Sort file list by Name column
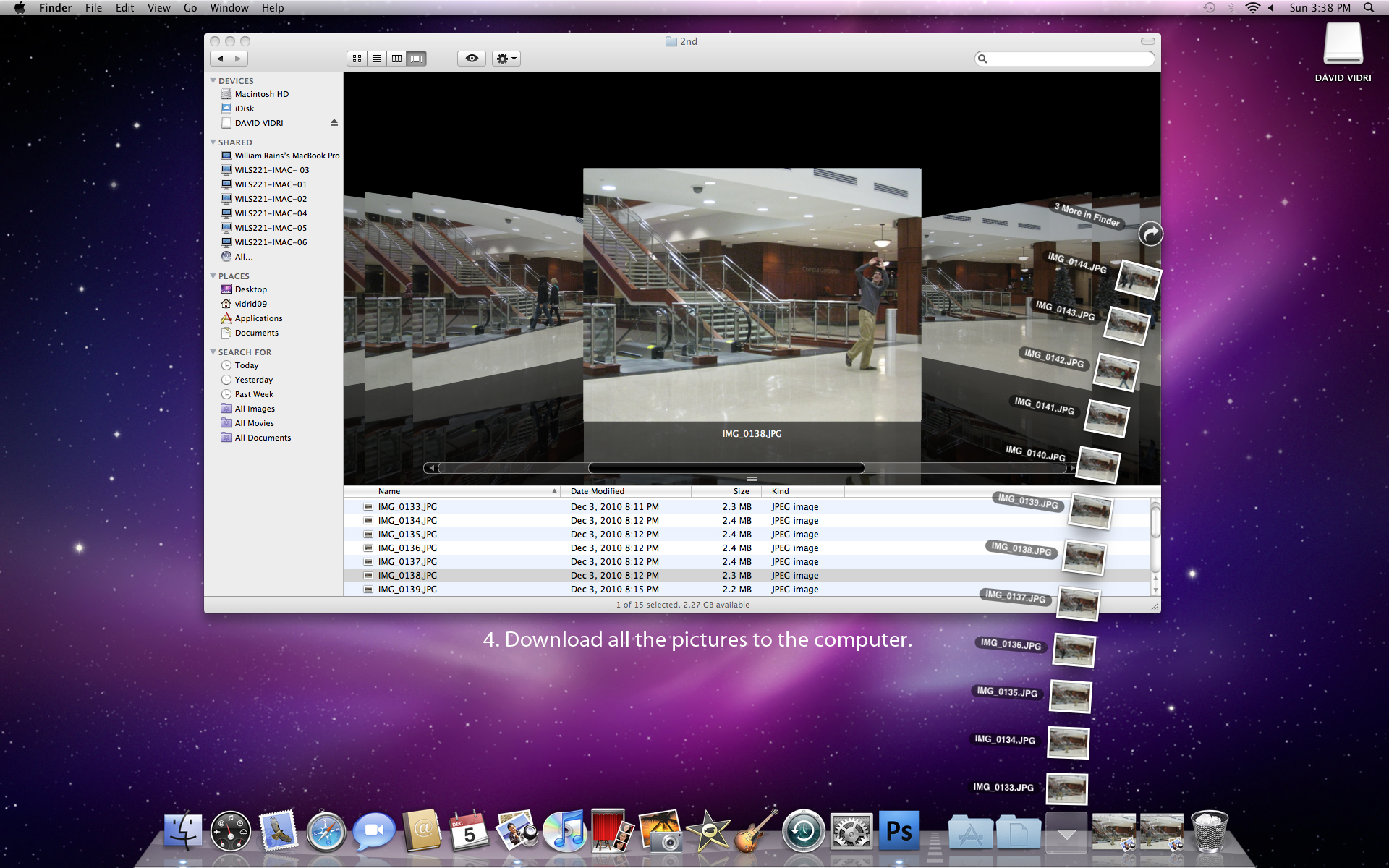Screen dimensions: 1389x868 [452, 491]
